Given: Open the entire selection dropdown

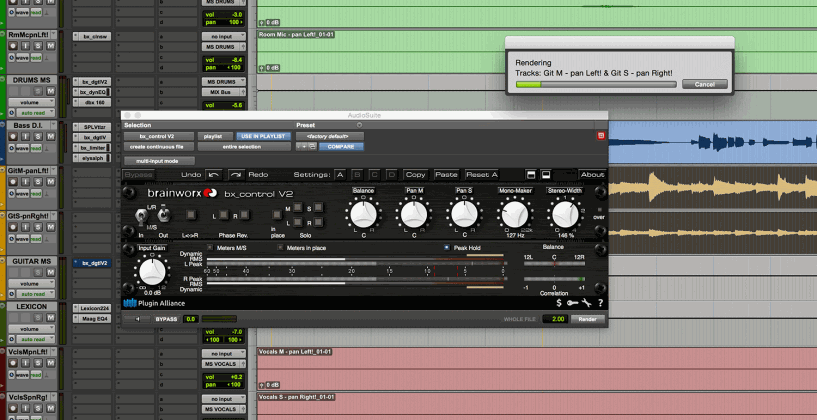Looking at the screenshot, I should [x=244, y=147].
